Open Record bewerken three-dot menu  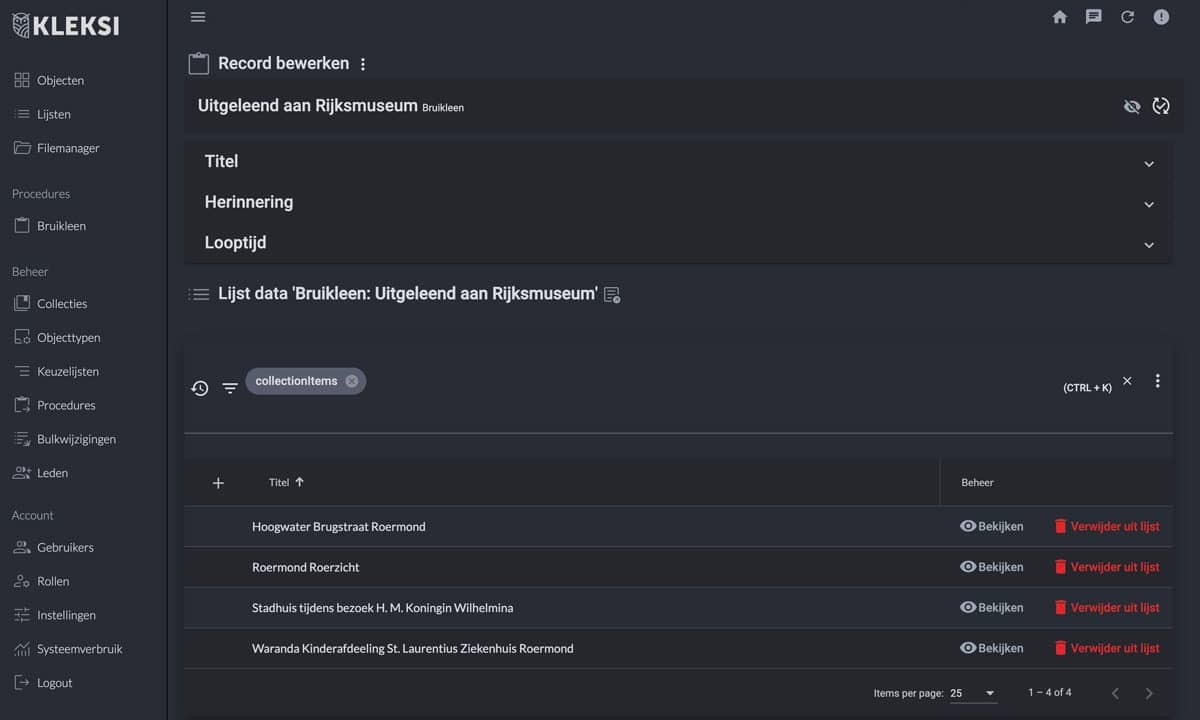click(x=363, y=64)
